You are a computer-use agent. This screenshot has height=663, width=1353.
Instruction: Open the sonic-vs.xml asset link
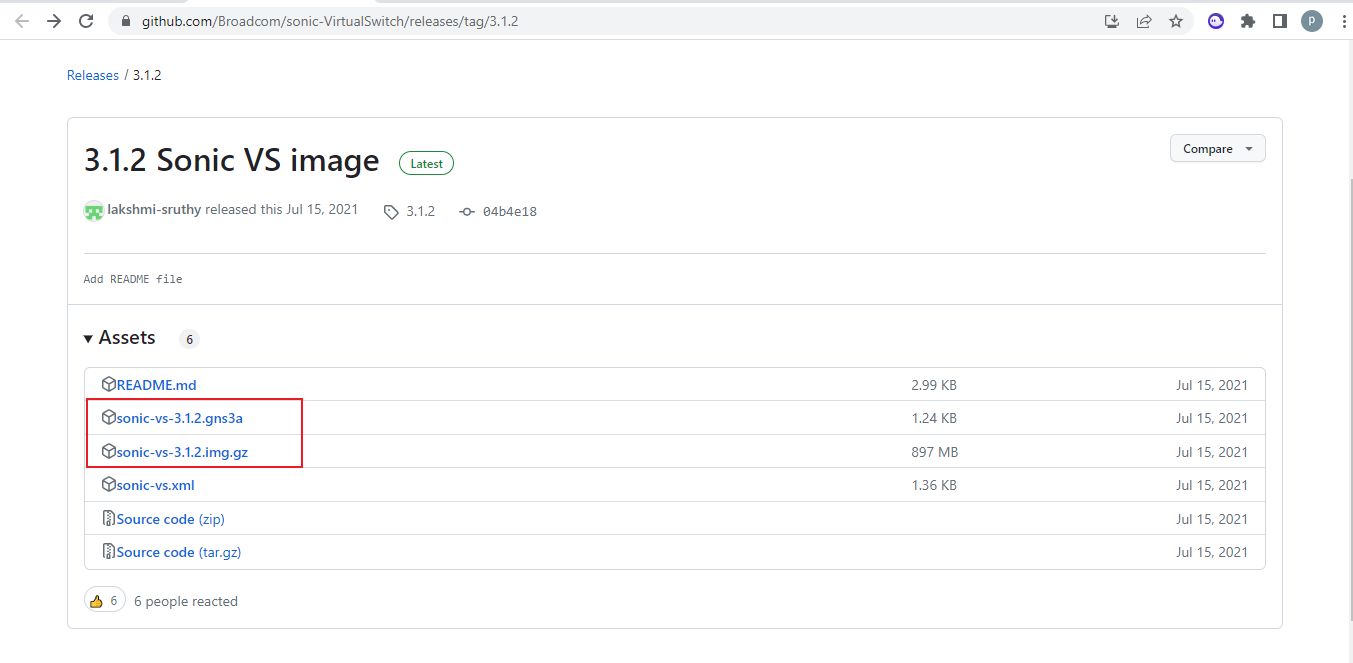click(155, 484)
